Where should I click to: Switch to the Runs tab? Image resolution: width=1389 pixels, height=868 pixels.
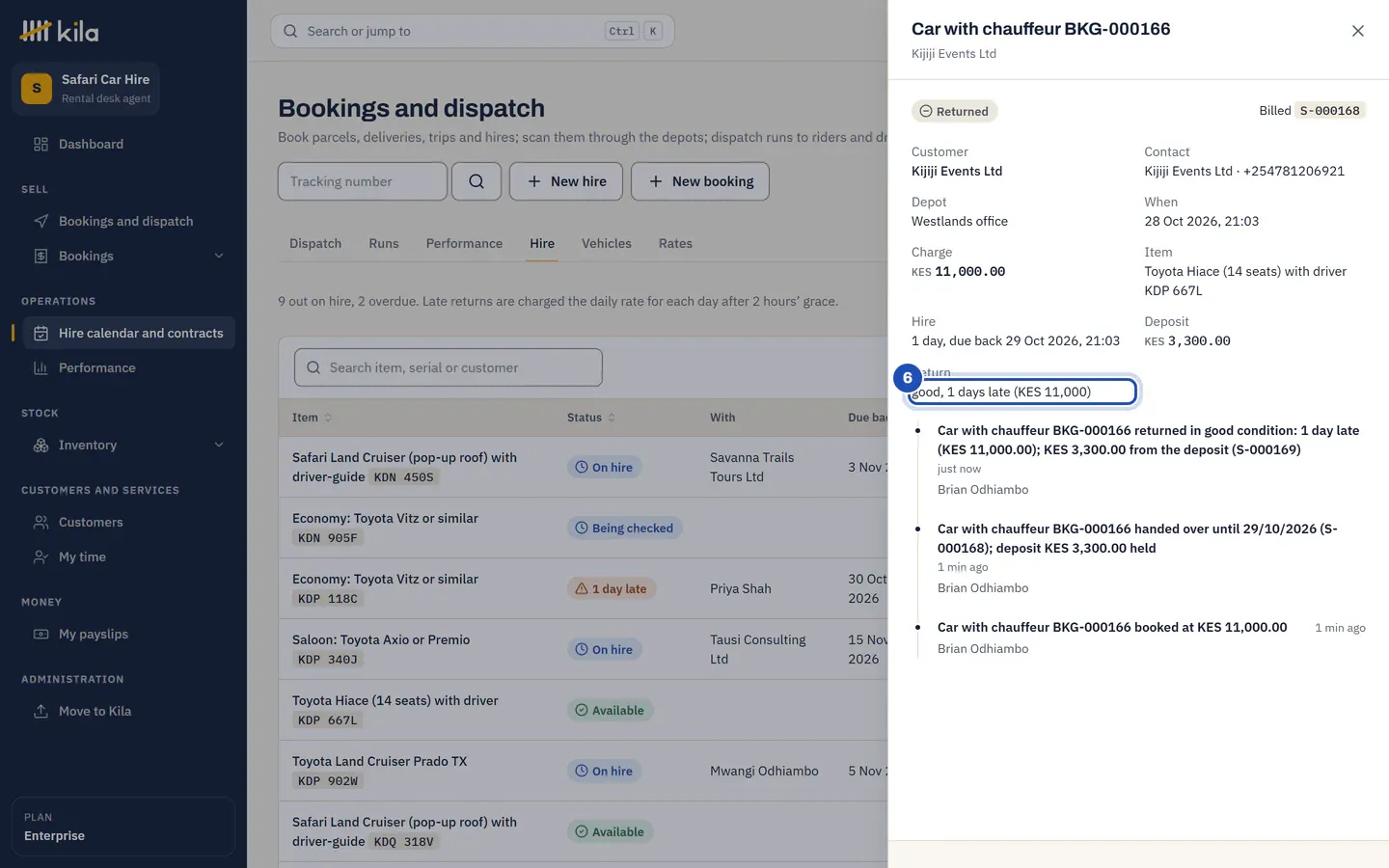point(384,243)
